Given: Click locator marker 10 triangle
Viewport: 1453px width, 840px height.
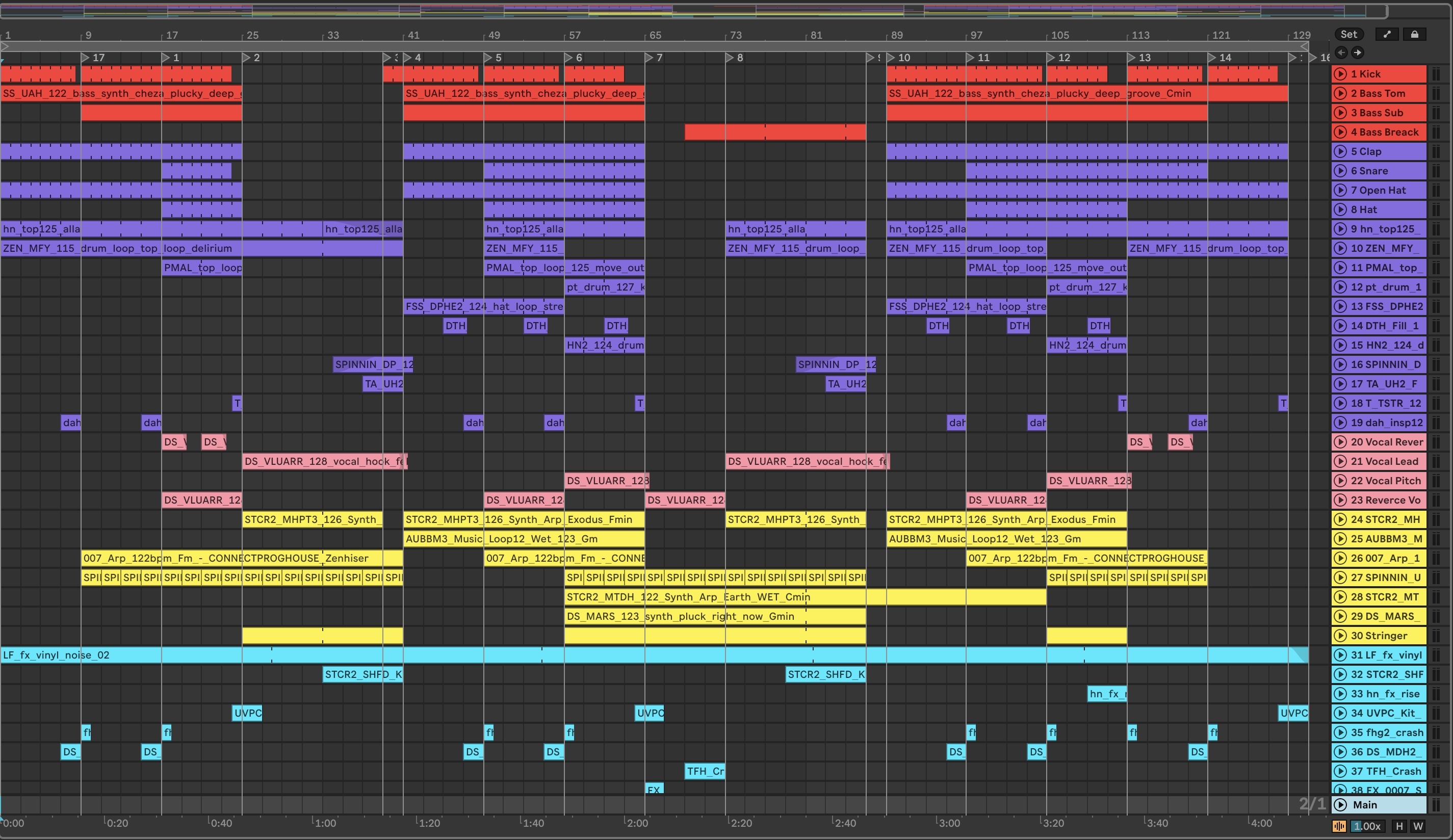Looking at the screenshot, I should click(x=891, y=58).
